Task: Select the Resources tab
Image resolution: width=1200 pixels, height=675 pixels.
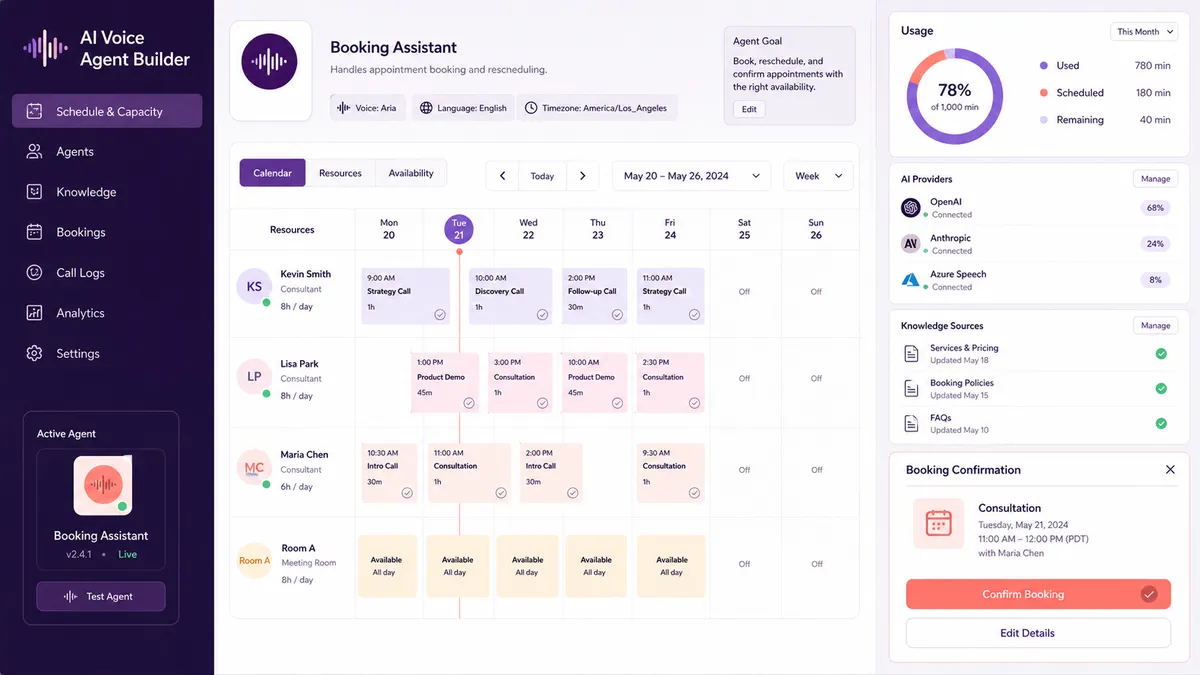Action: click(x=340, y=173)
